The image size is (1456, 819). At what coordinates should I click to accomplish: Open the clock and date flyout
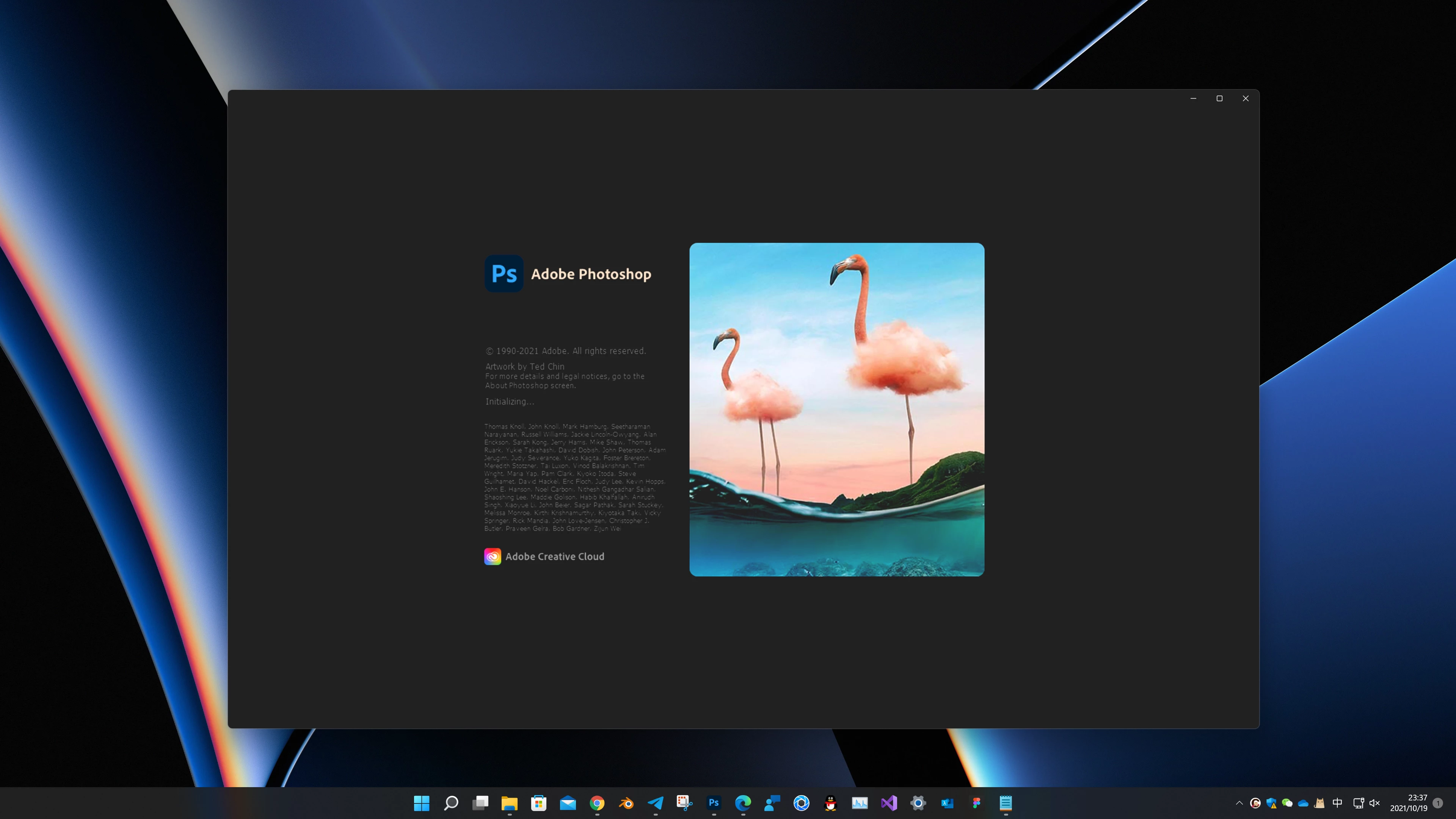(1409, 803)
